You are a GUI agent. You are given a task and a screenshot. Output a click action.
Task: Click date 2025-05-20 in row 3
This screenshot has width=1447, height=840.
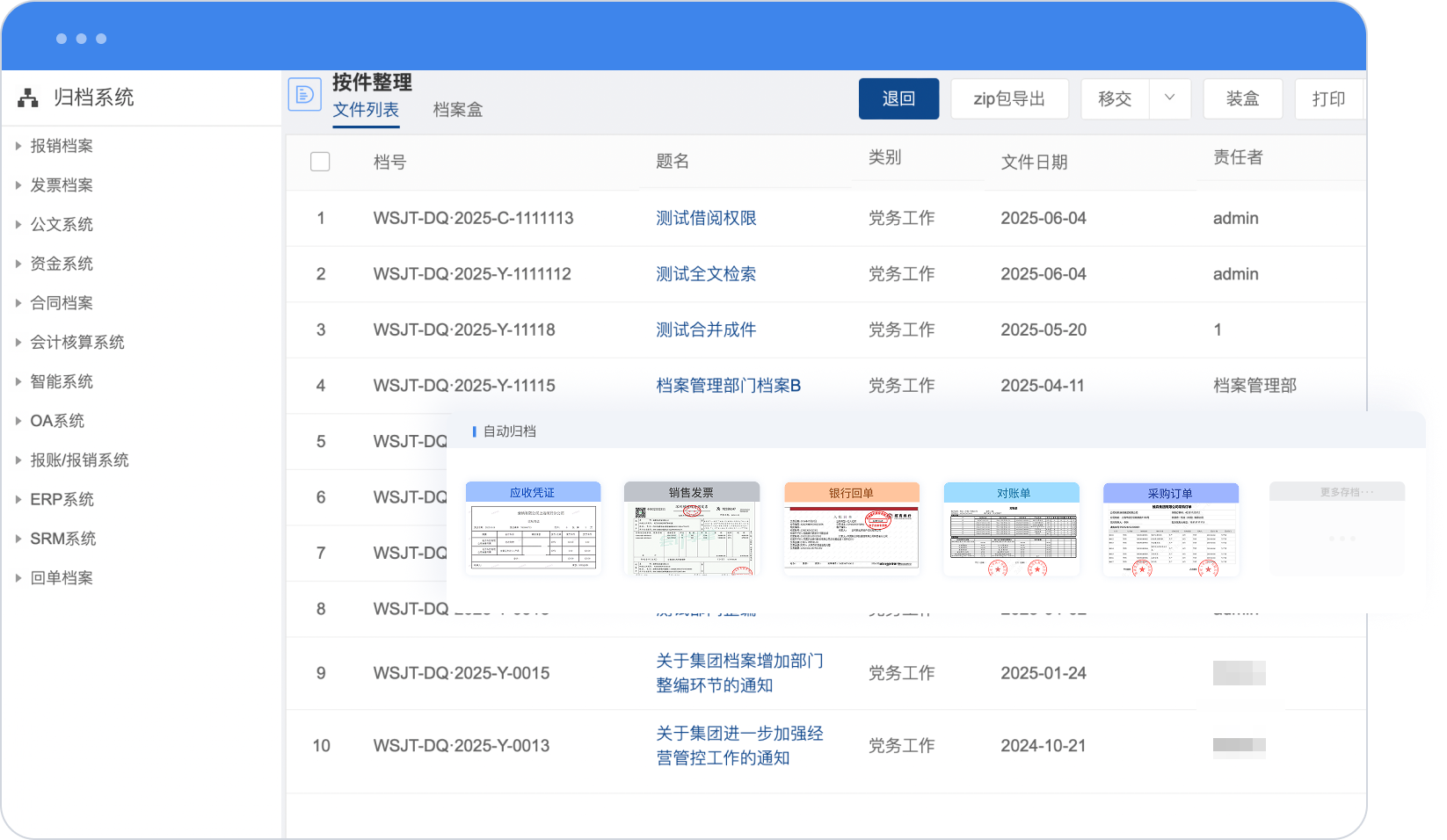(x=1043, y=329)
